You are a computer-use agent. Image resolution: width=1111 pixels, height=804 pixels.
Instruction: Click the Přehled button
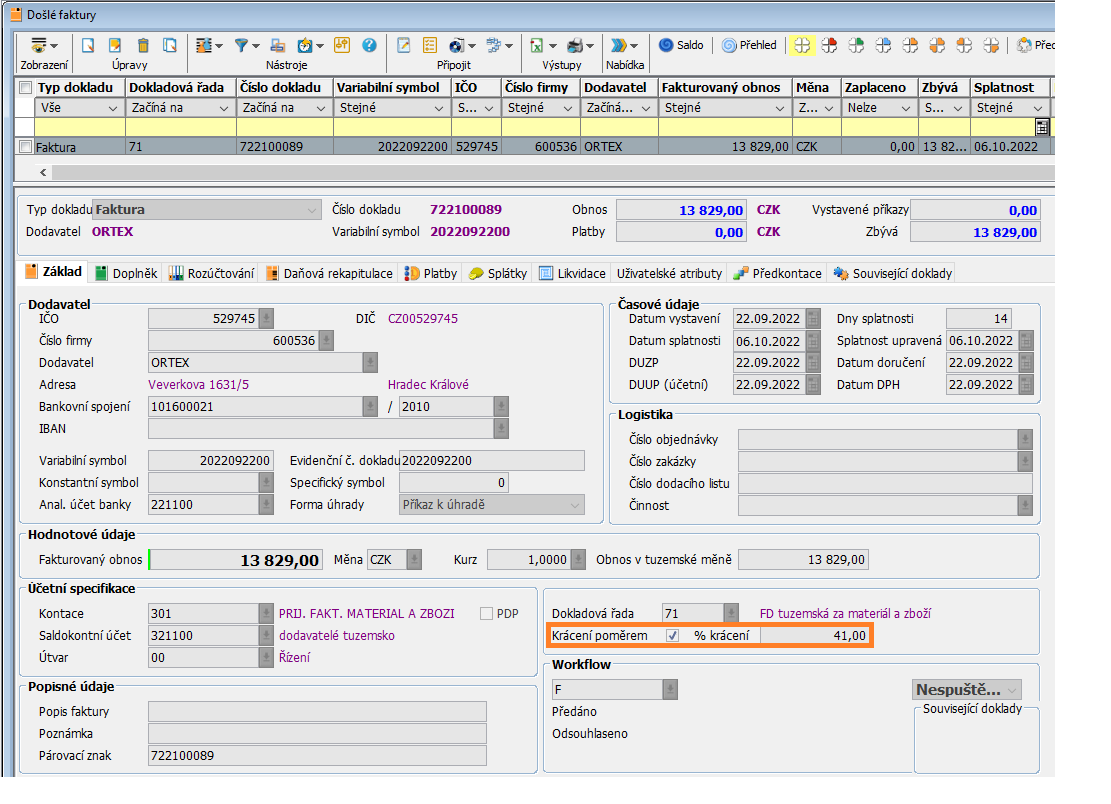click(749, 46)
